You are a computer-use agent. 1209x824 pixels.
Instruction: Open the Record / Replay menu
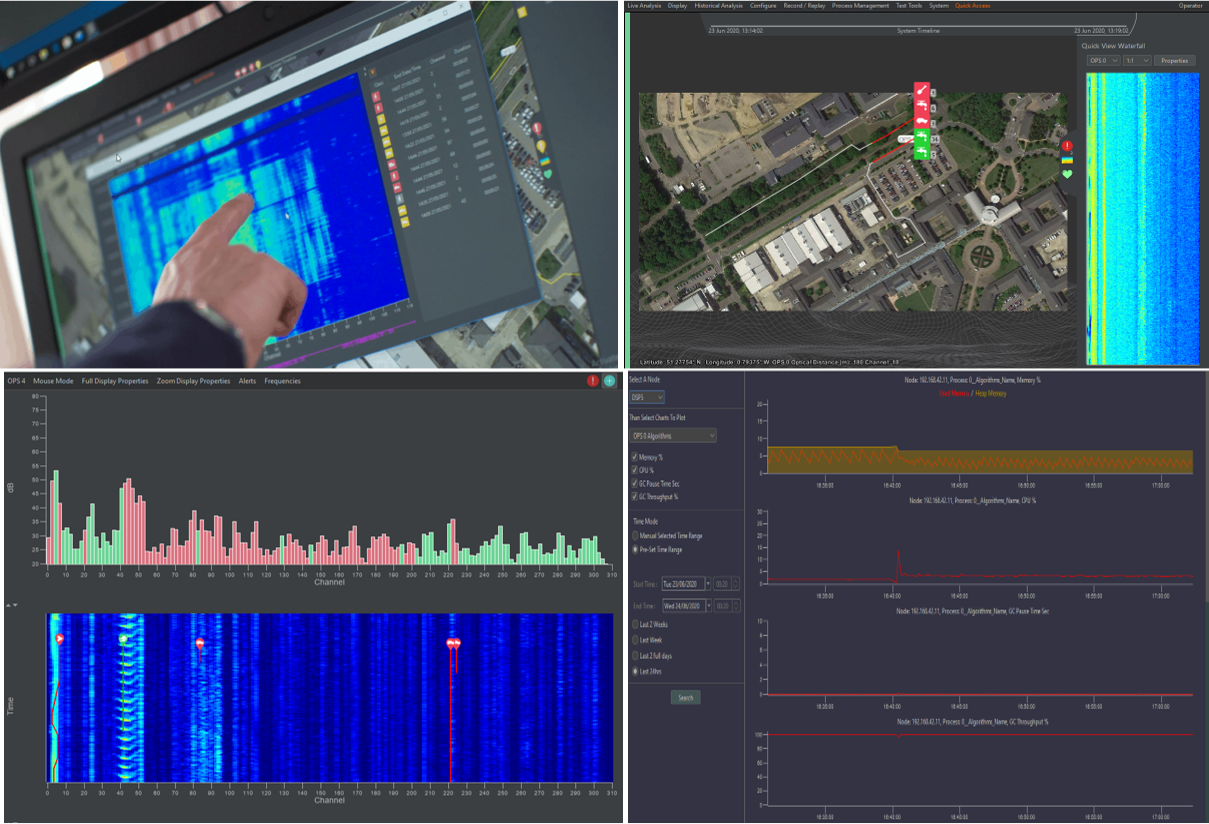coord(804,6)
